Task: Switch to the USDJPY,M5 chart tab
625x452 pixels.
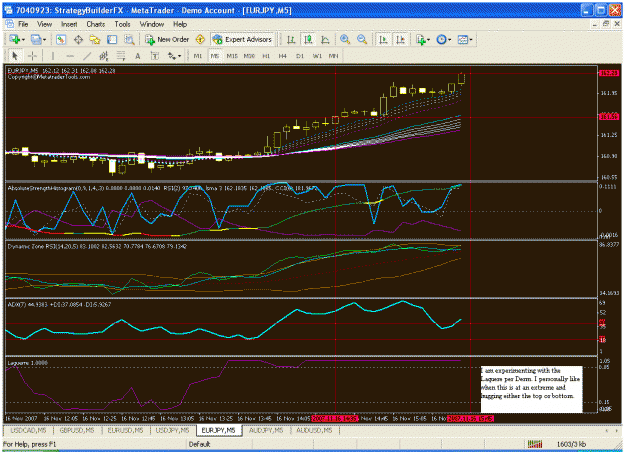Action: tap(172, 430)
